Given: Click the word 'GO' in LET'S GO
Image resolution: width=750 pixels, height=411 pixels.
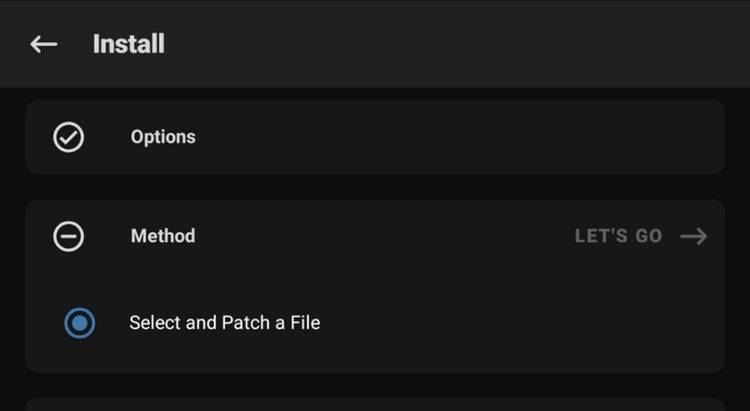Looking at the screenshot, I should point(649,236).
